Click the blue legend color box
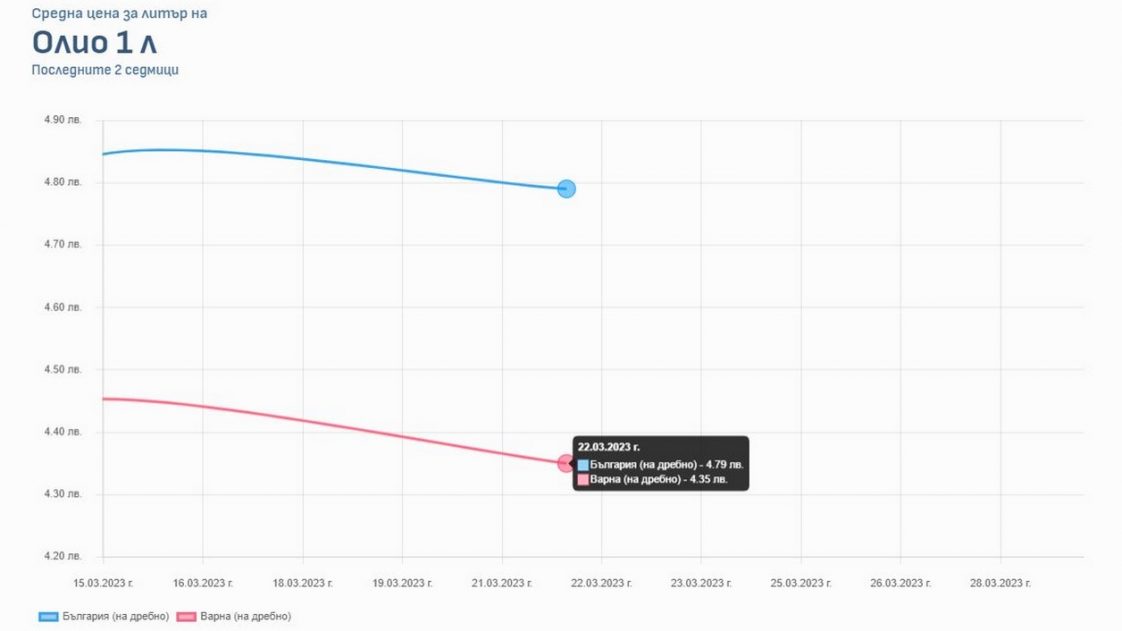 pyautogui.click(x=49, y=616)
